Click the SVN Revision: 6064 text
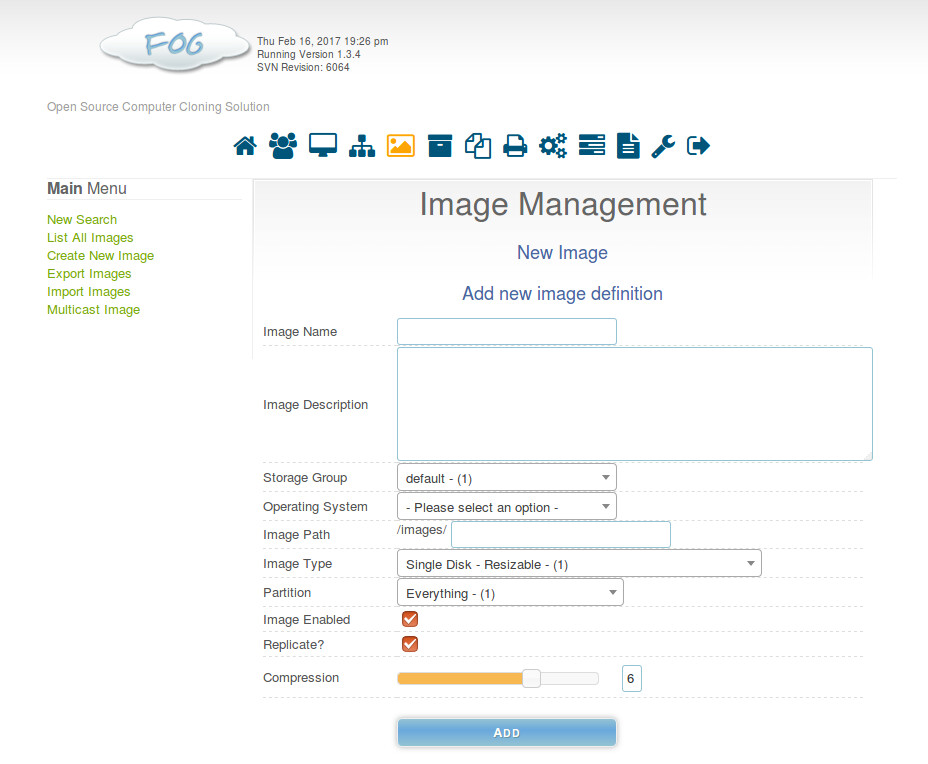The image size is (928, 764). pos(303,67)
